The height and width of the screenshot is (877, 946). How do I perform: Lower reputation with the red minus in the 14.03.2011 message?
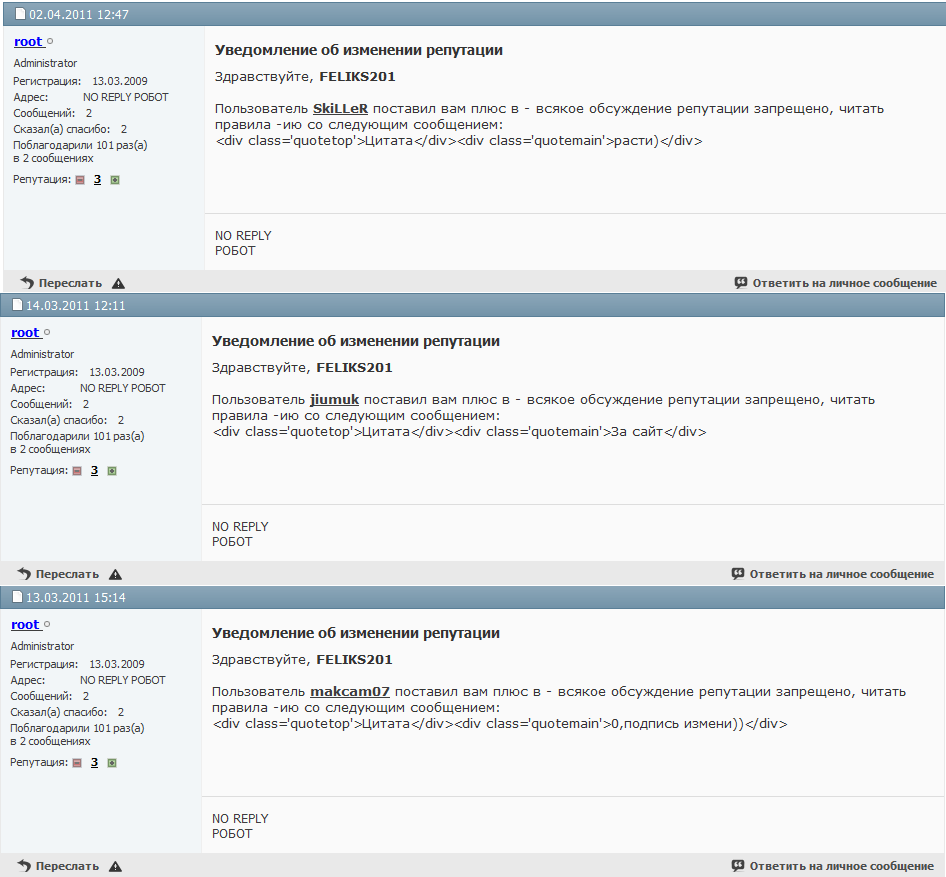coord(77,471)
